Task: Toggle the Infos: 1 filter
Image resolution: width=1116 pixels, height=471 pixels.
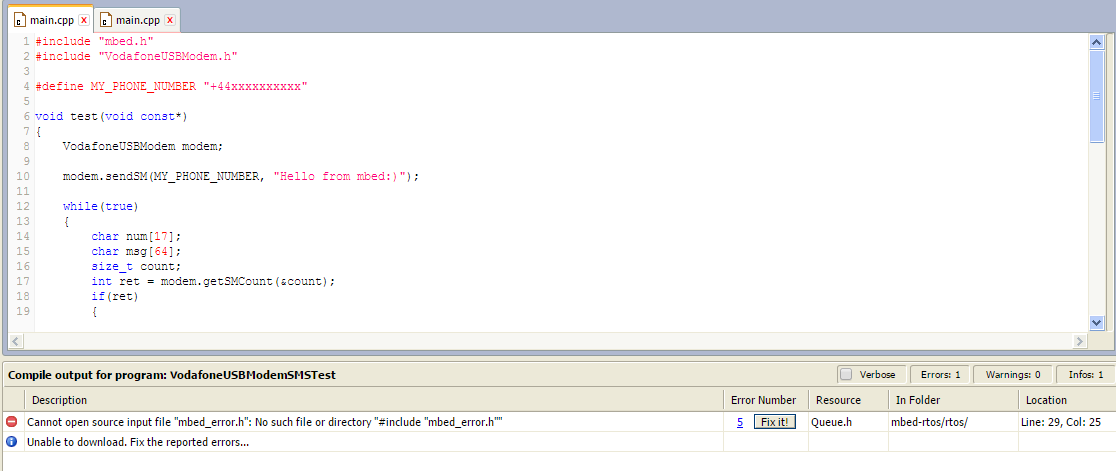Action: pos(1085,374)
